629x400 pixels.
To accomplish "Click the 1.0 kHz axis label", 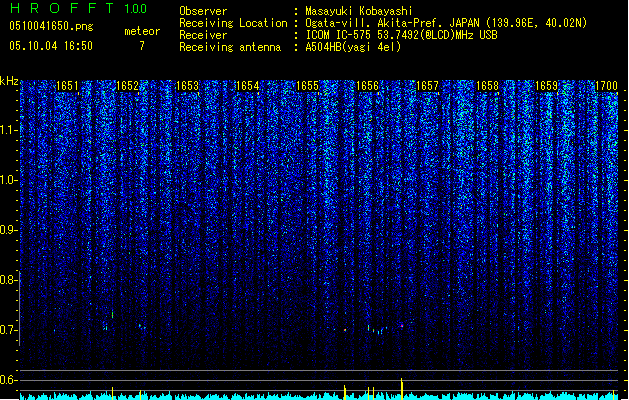I will (x=8, y=180).
